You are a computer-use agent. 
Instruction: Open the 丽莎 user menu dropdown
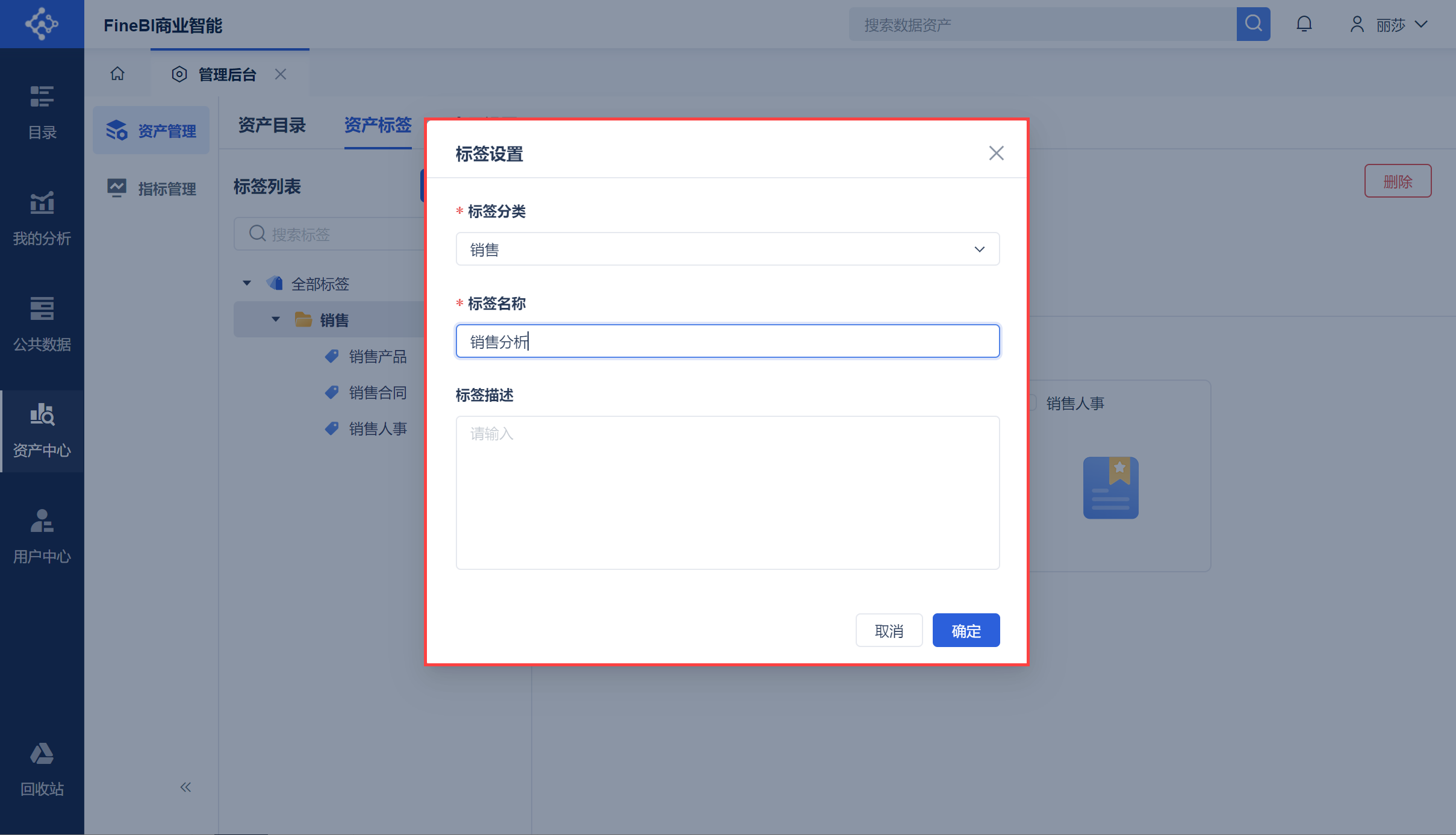click(x=1390, y=25)
